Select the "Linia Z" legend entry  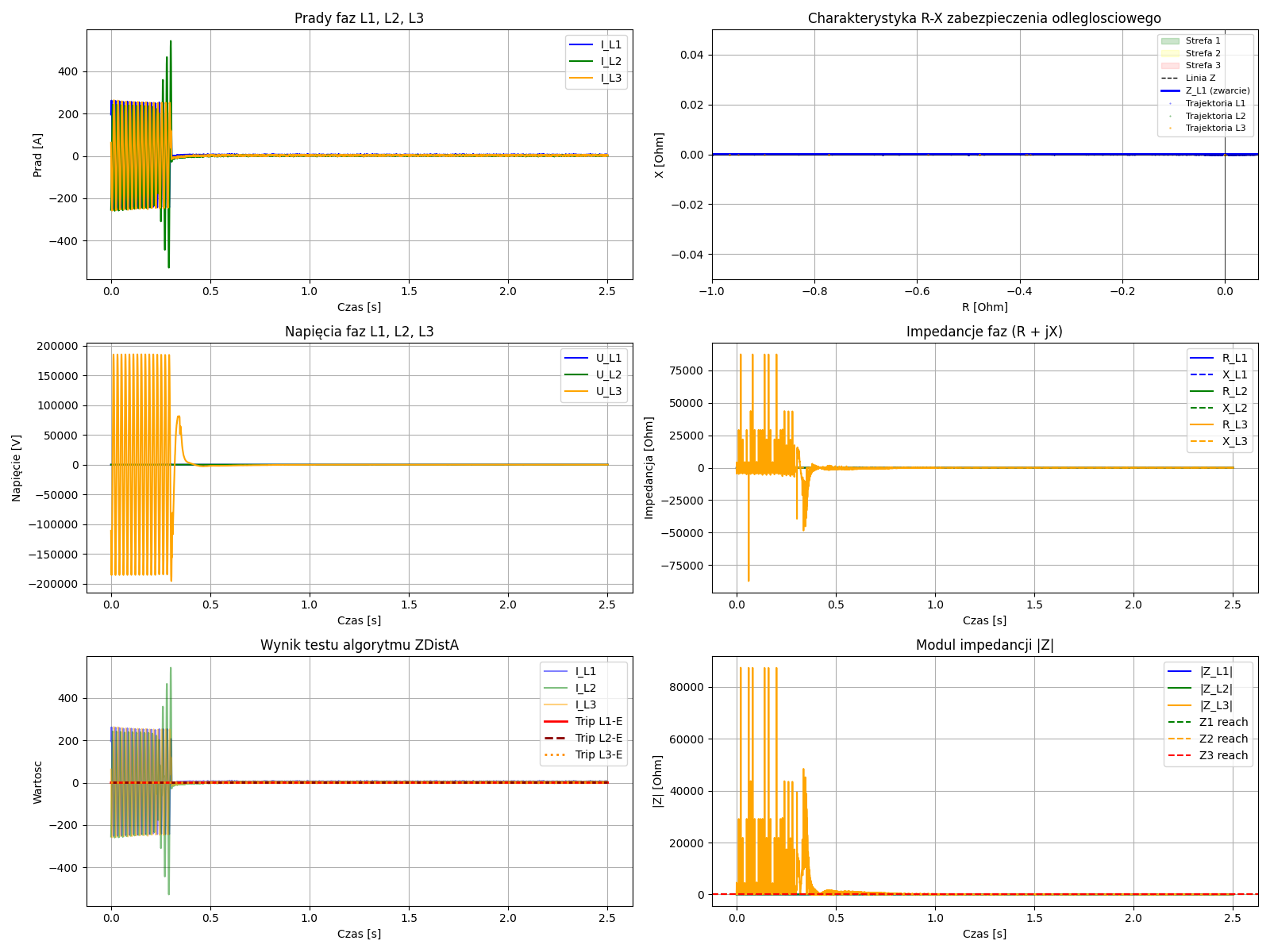(1200, 78)
